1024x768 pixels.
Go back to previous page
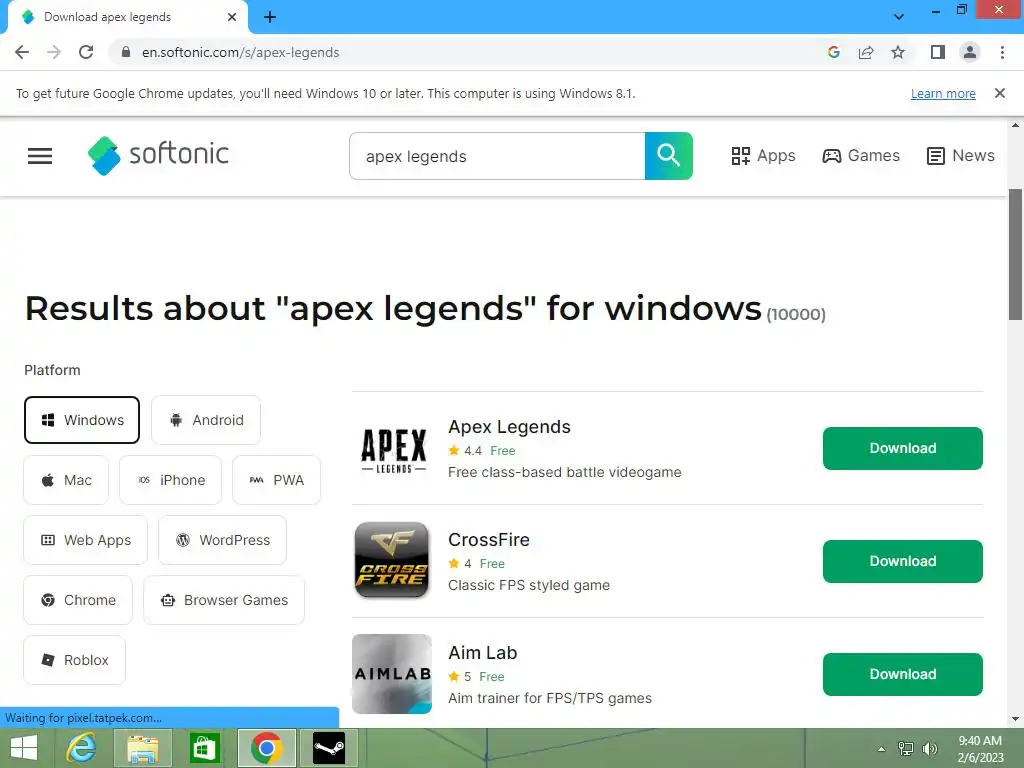coord(22,52)
